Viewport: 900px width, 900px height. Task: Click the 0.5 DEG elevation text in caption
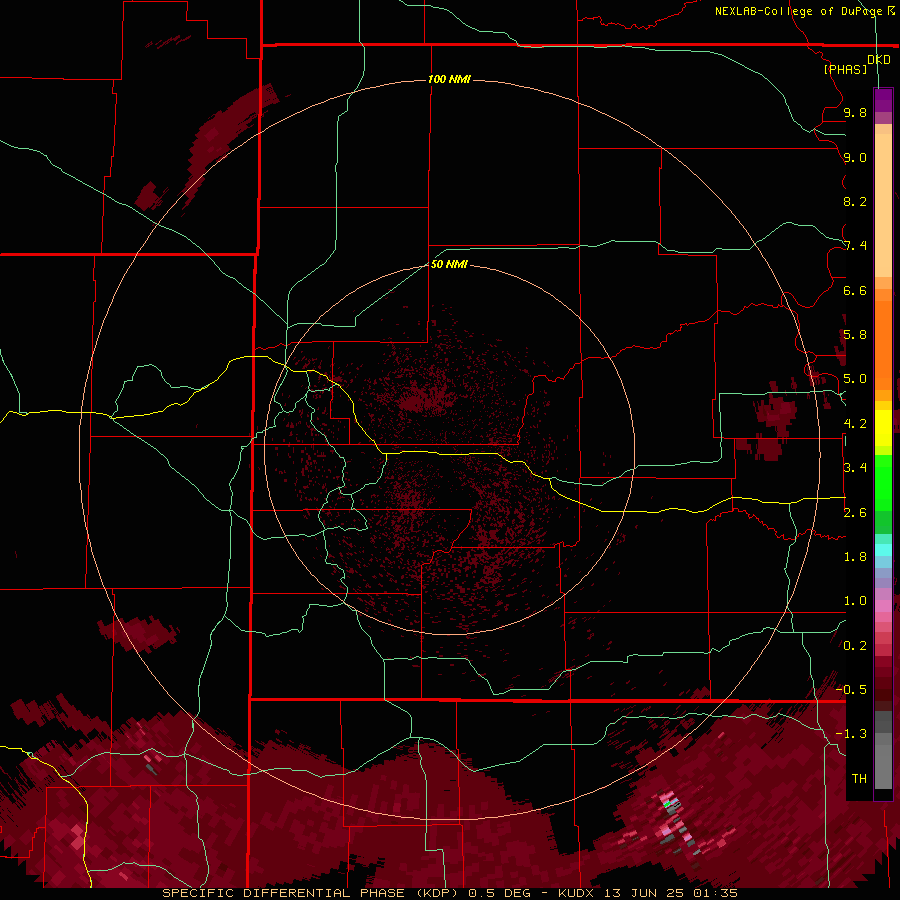[500, 893]
